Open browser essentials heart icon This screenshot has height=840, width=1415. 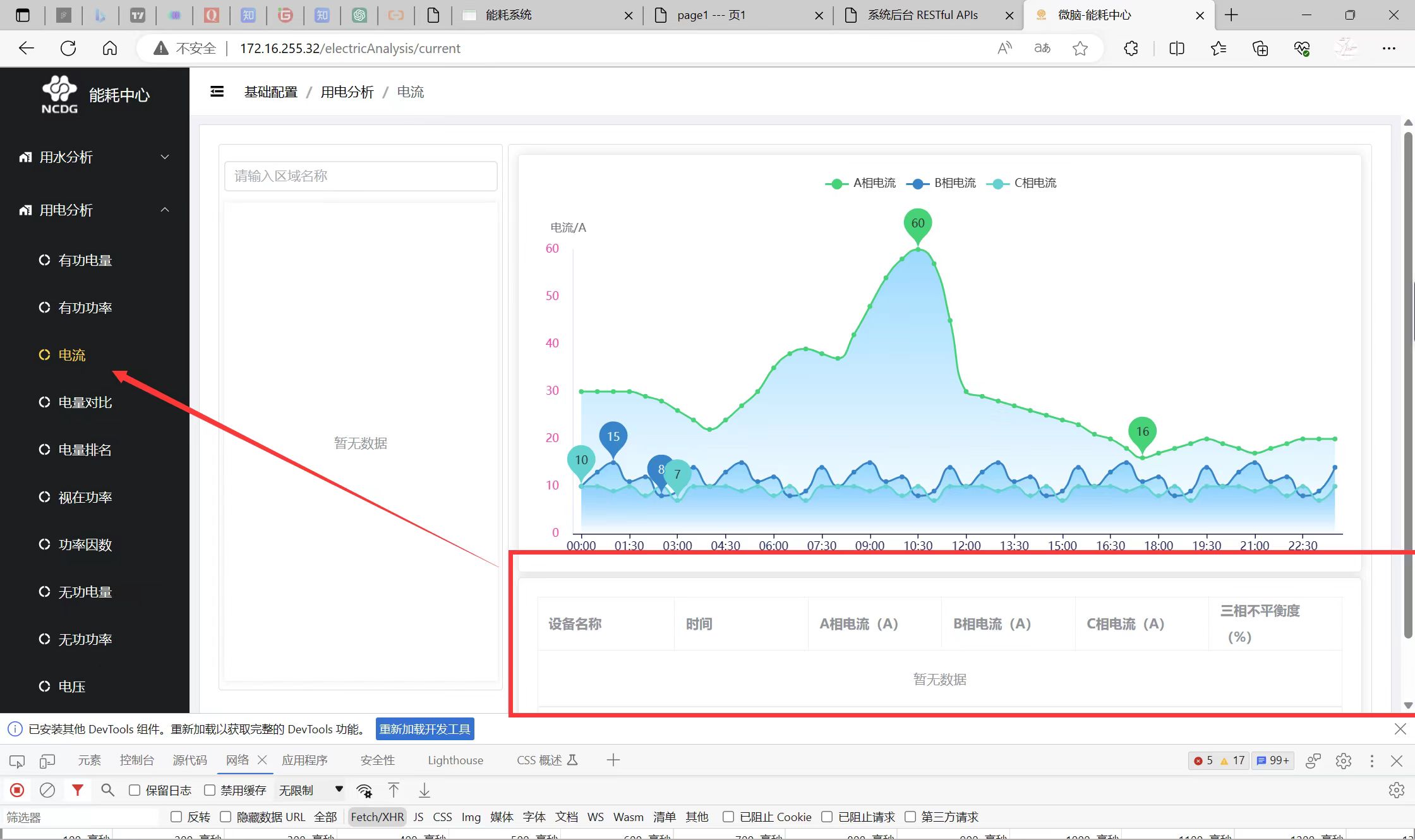point(1302,48)
